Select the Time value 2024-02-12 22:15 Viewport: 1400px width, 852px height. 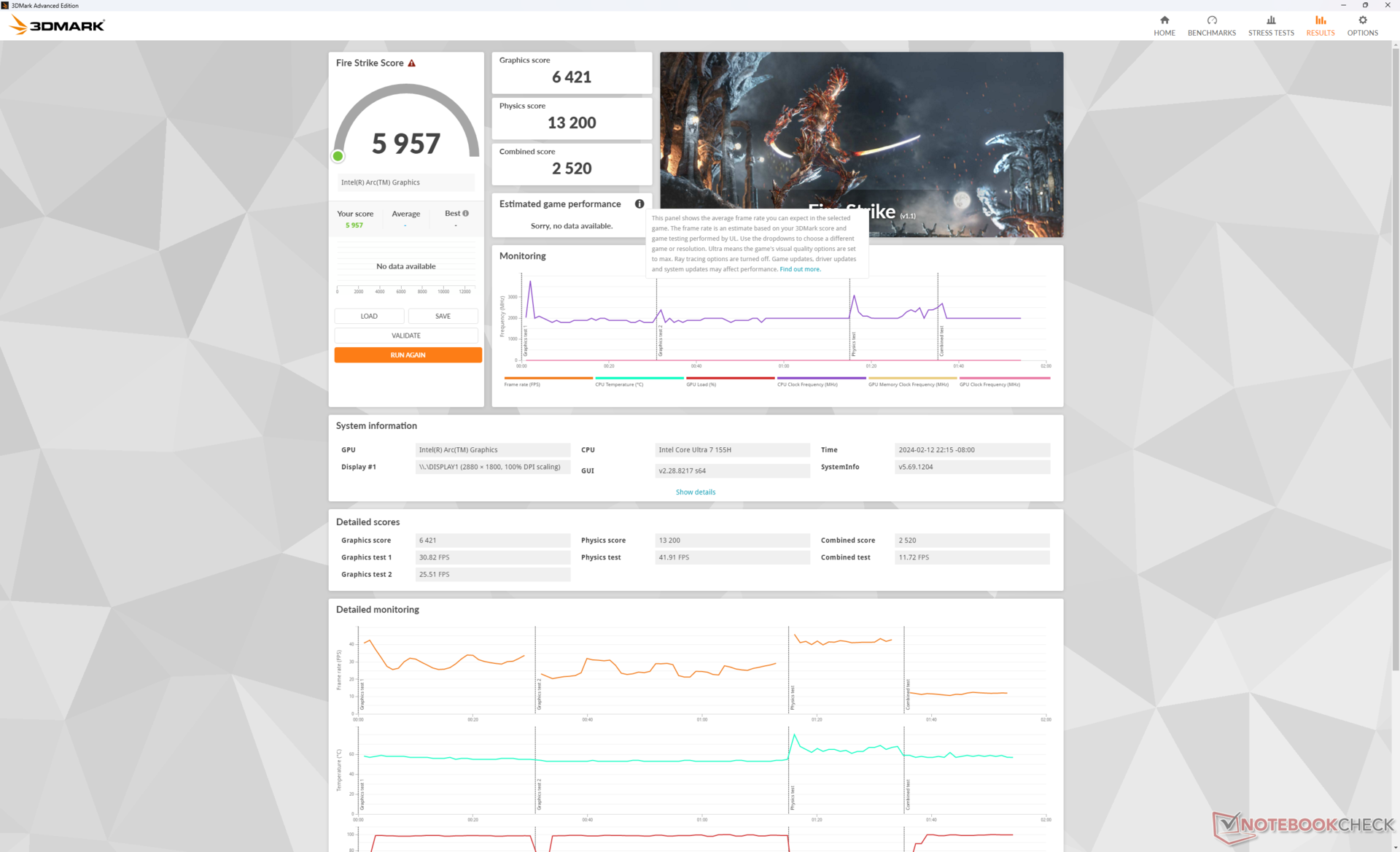click(x=972, y=450)
